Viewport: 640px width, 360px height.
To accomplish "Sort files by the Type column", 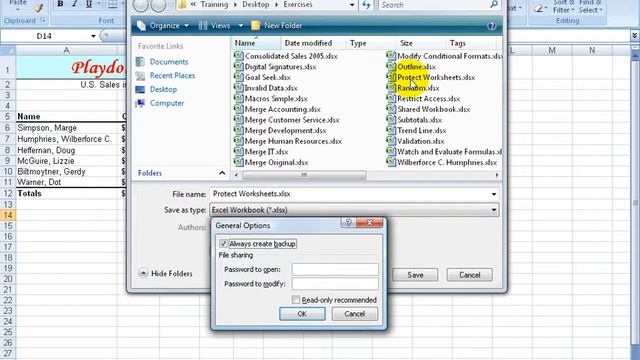I will tap(371, 43).
